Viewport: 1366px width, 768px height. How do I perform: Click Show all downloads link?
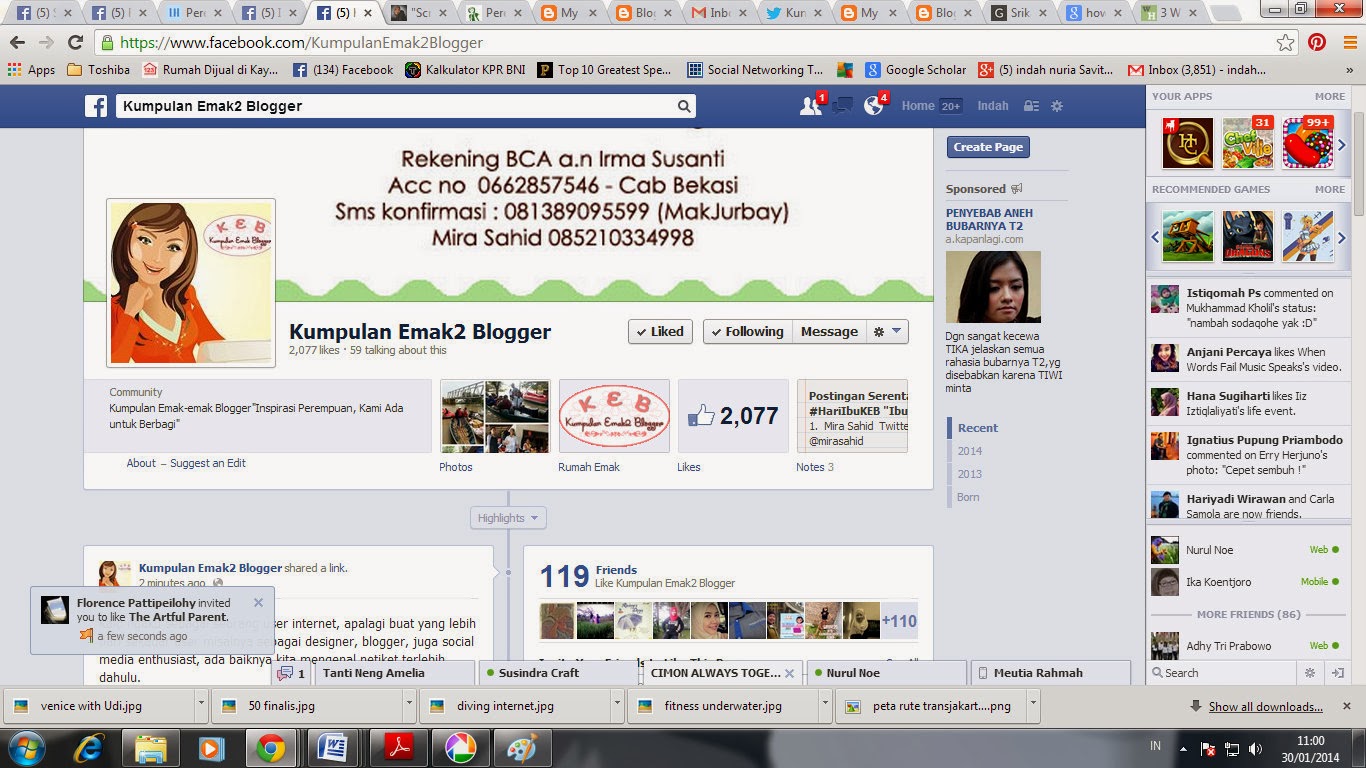pyautogui.click(x=1265, y=706)
